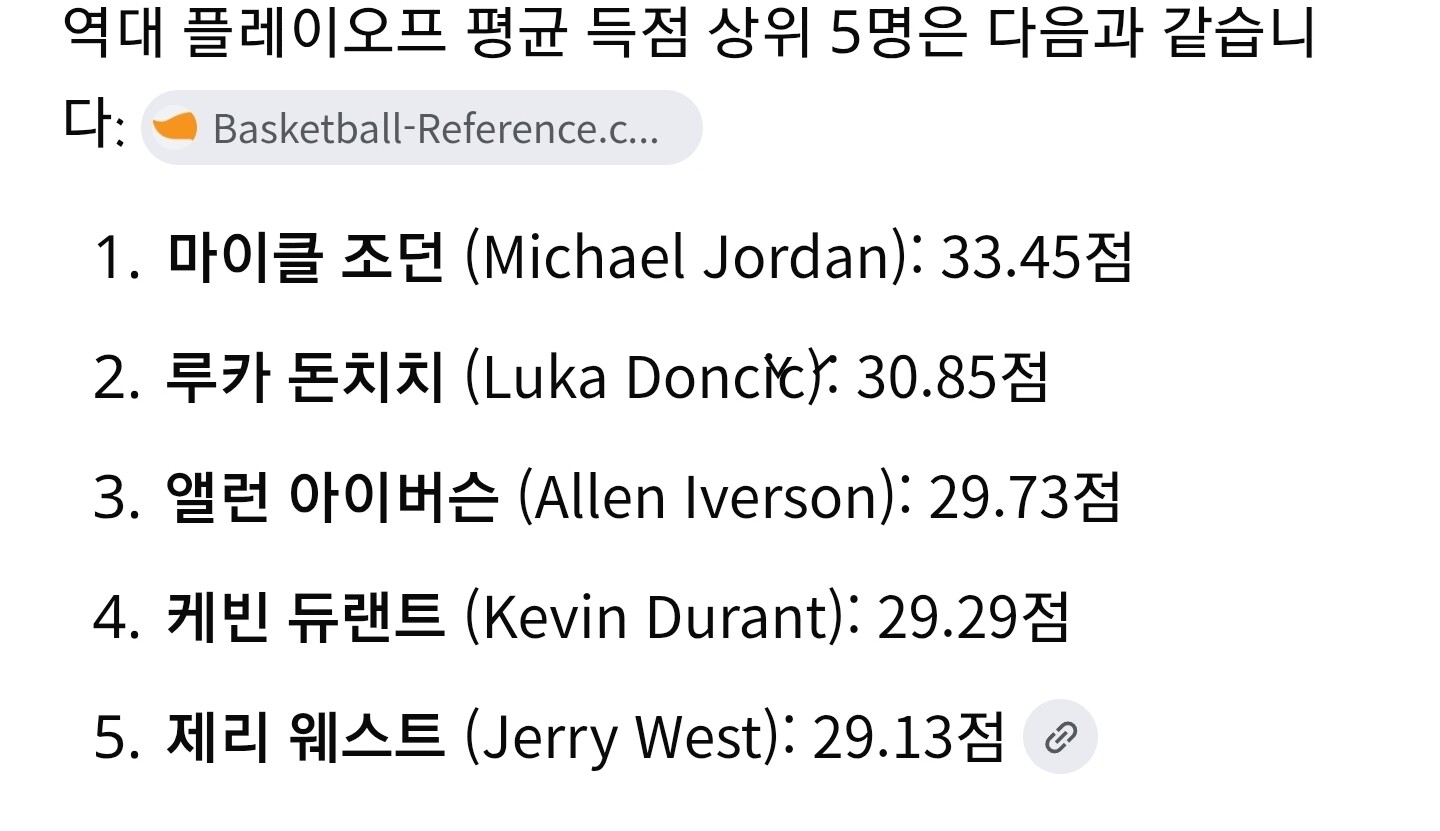This screenshot has width=1440, height=831.
Task: Click the 29.29점 score value
Action: [x=973, y=618]
